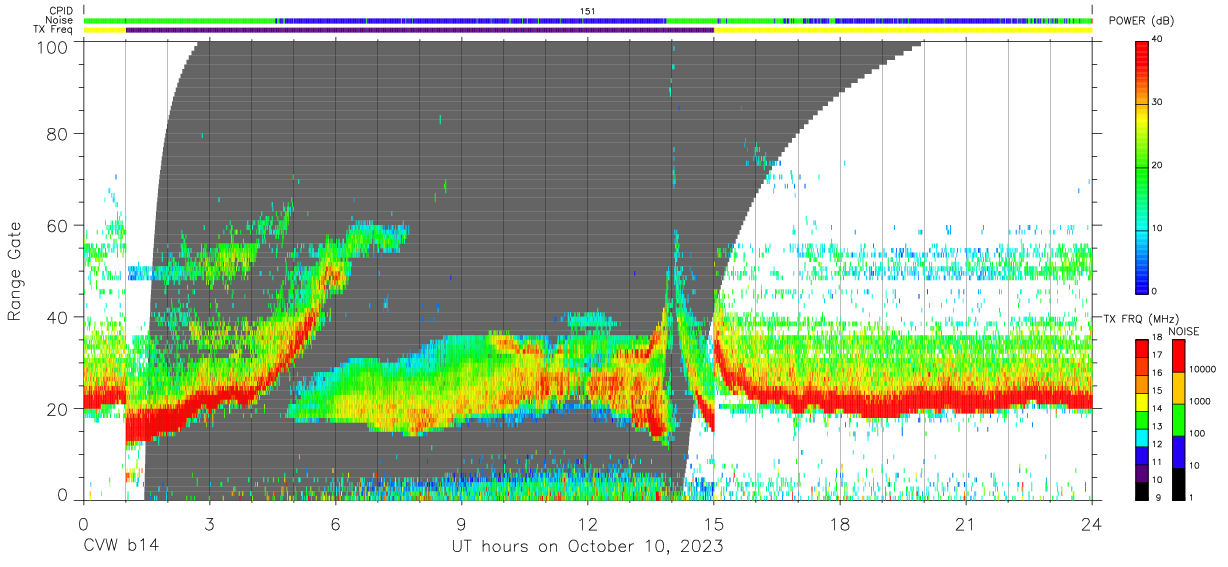Image resolution: width=1228 pixels, height=567 pixels.
Task: Click the noise scale label '1000'
Action: click(x=1201, y=401)
